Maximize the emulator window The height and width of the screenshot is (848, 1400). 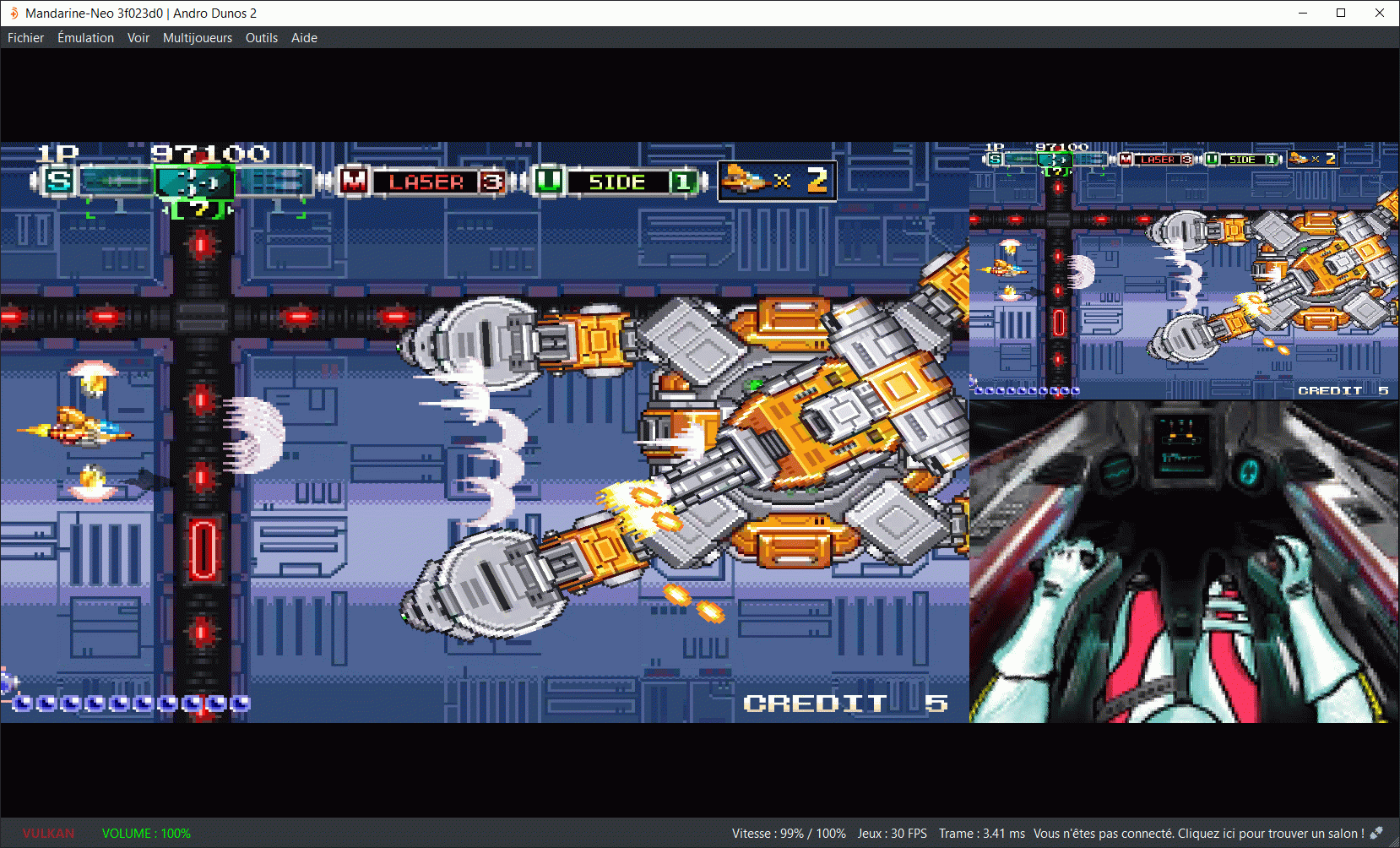[1341, 14]
